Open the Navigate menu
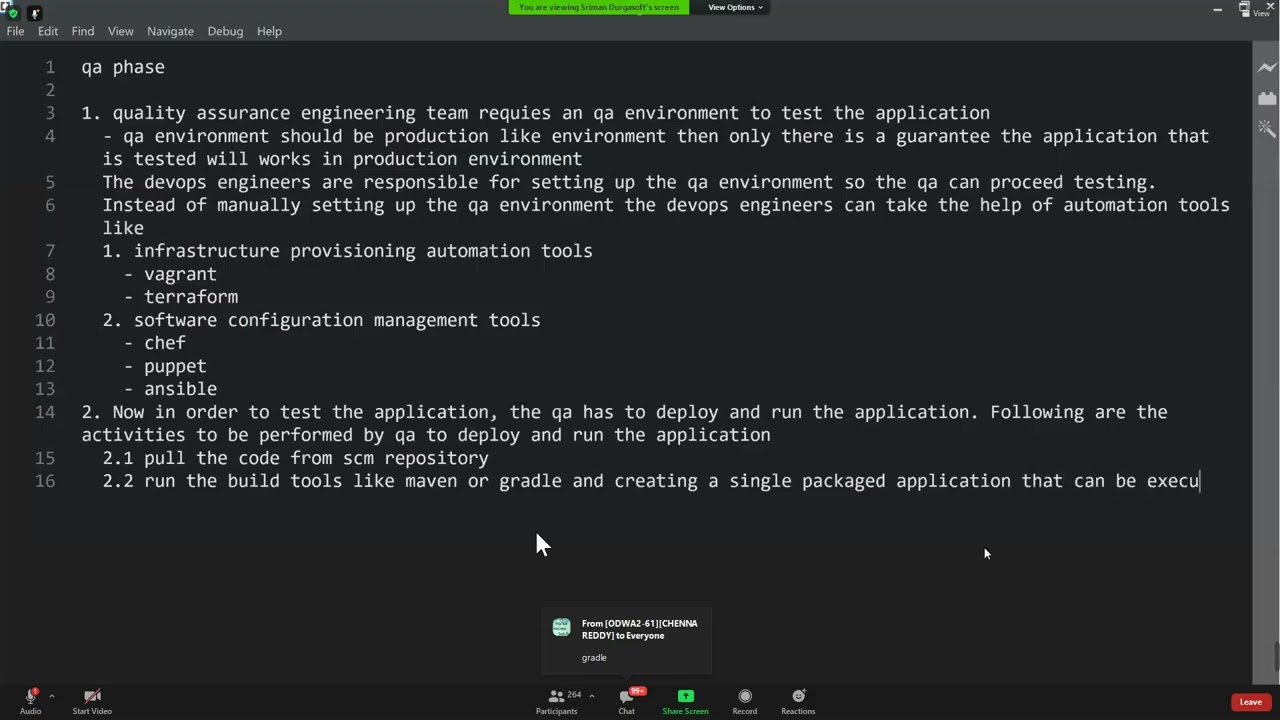Image resolution: width=1280 pixels, height=720 pixels. [x=170, y=31]
